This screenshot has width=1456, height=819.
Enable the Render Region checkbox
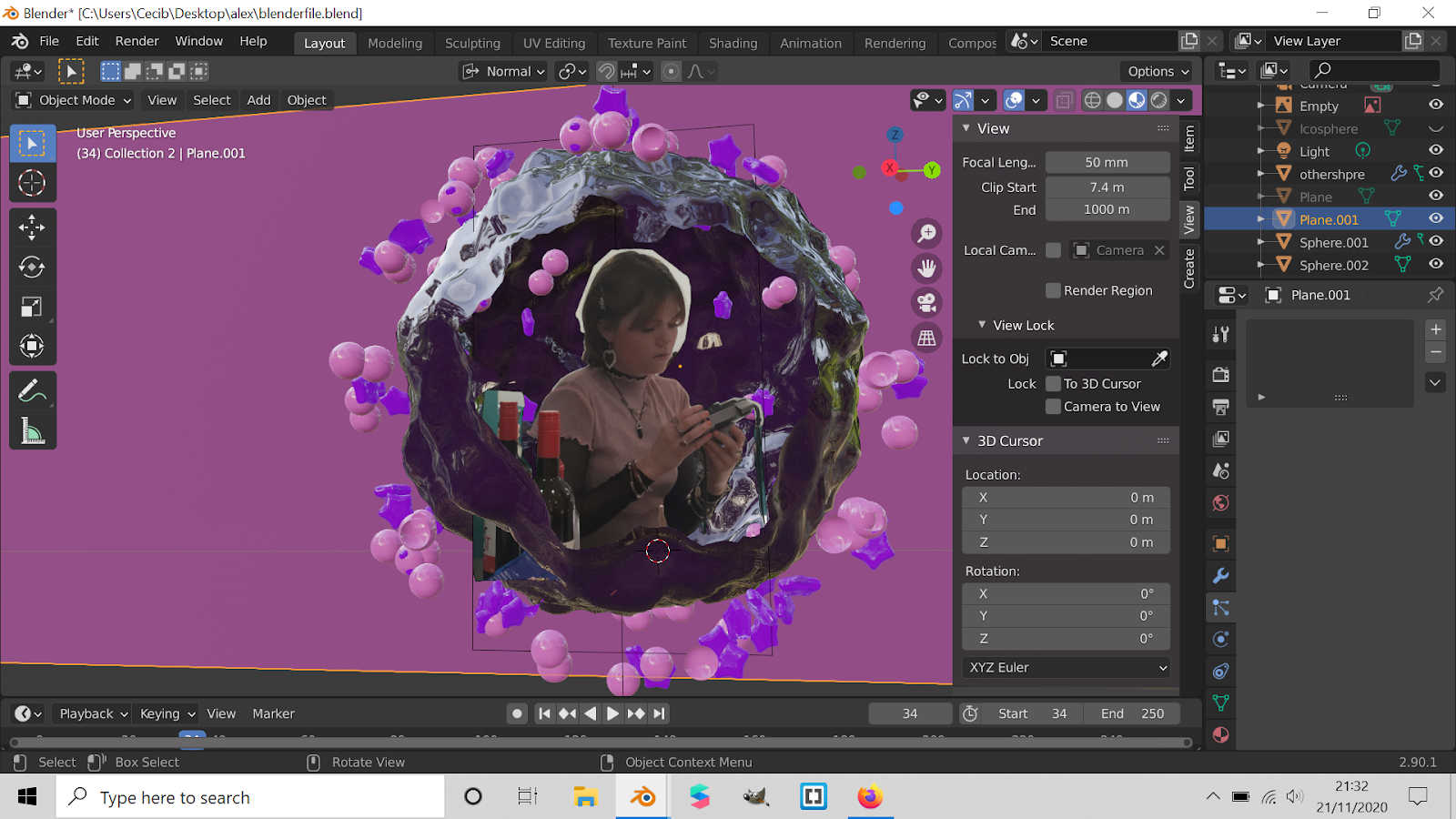coord(1053,290)
